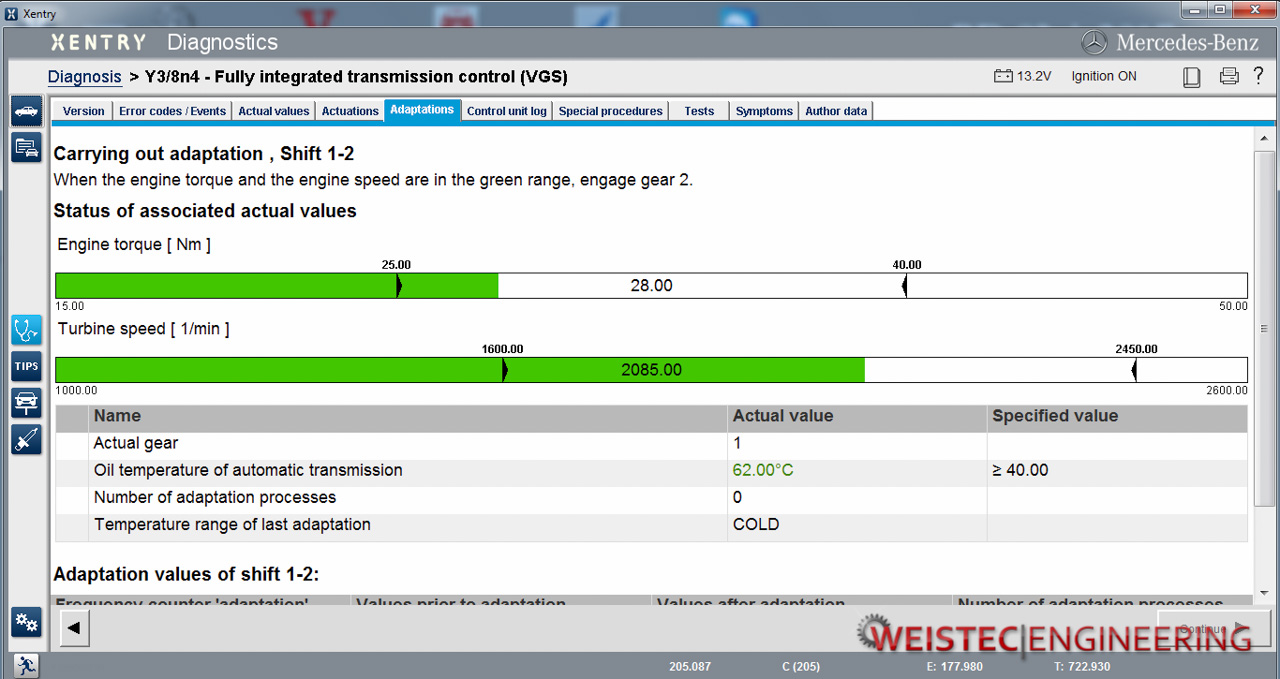
Task: Click the help question mark icon
Action: tap(1257, 76)
